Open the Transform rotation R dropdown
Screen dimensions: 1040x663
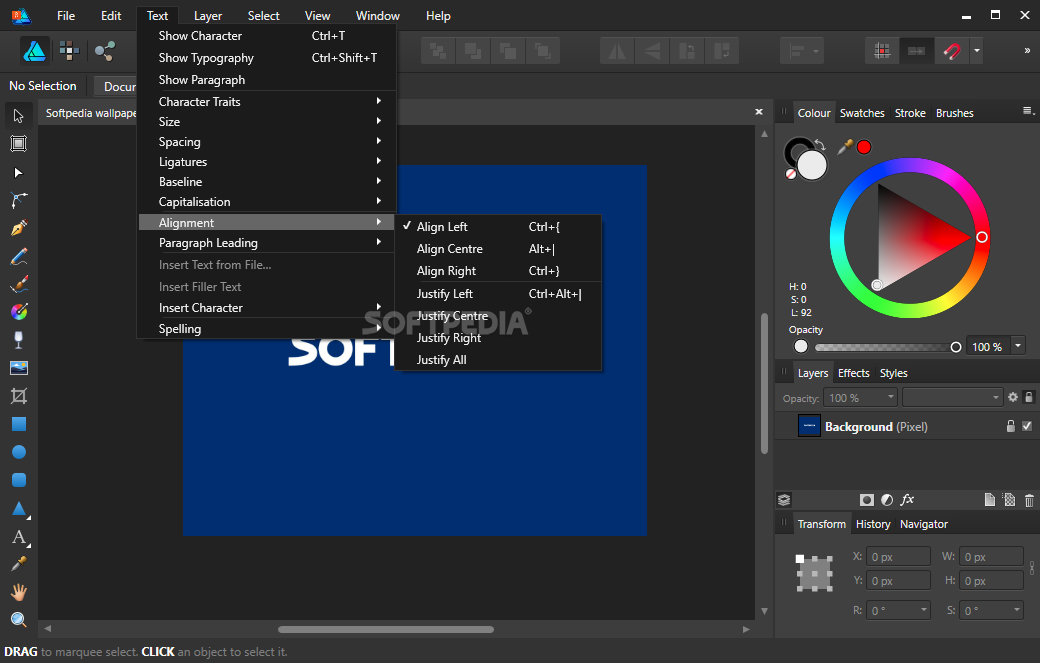[923, 610]
